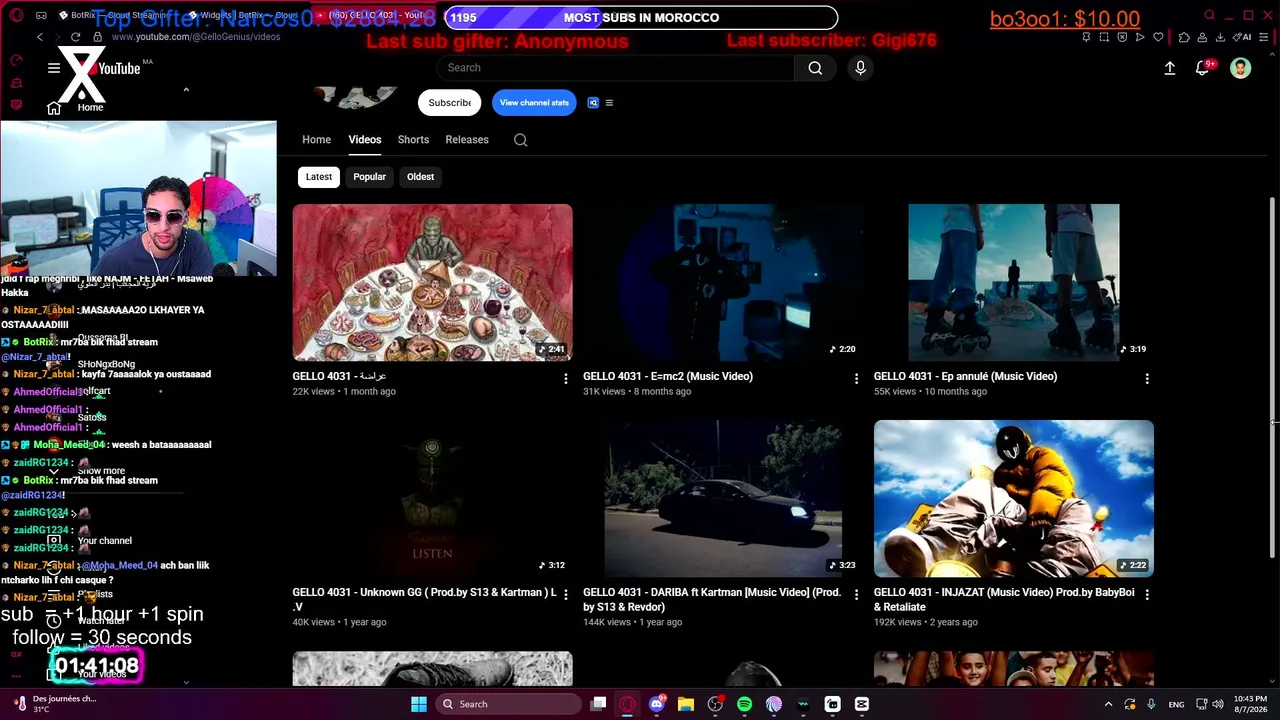Go back with the browser back arrow
The height and width of the screenshot is (720, 1280).
pyautogui.click(x=40, y=37)
